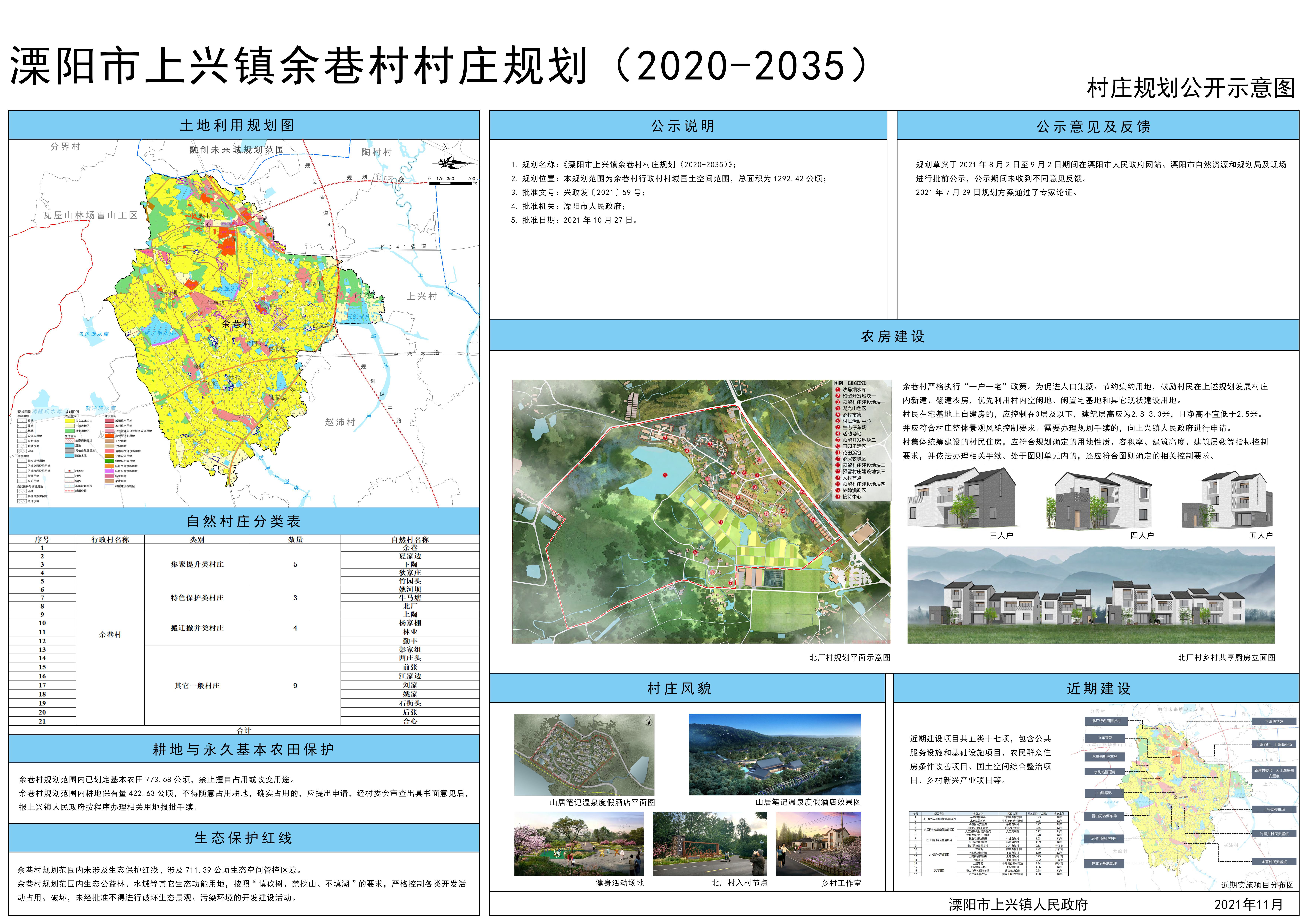Screen dimensions: 1307x924
Task: Click the 牛马塘 village name cell
Action: (x=410, y=598)
